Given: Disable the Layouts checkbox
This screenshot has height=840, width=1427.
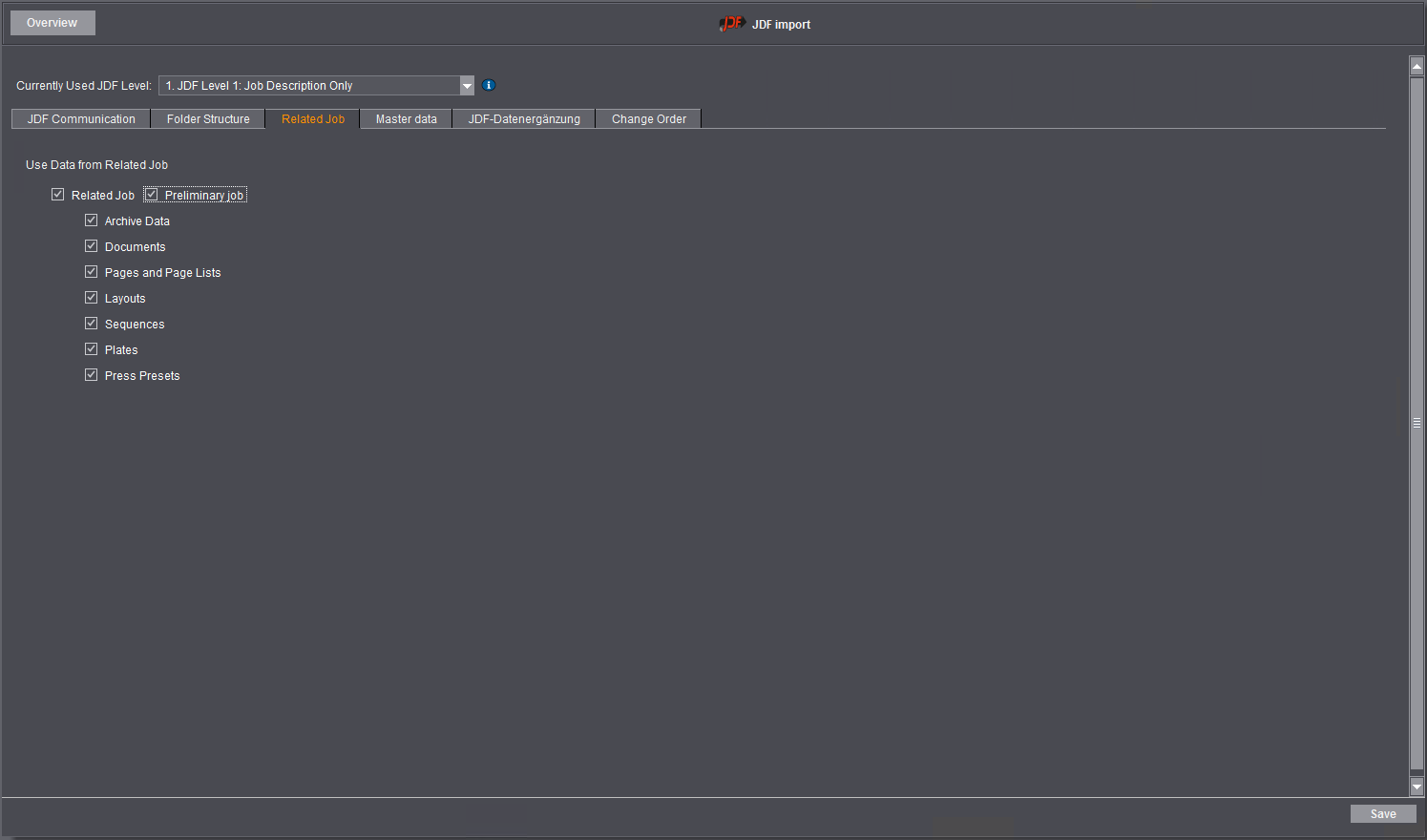Looking at the screenshot, I should click(91, 297).
